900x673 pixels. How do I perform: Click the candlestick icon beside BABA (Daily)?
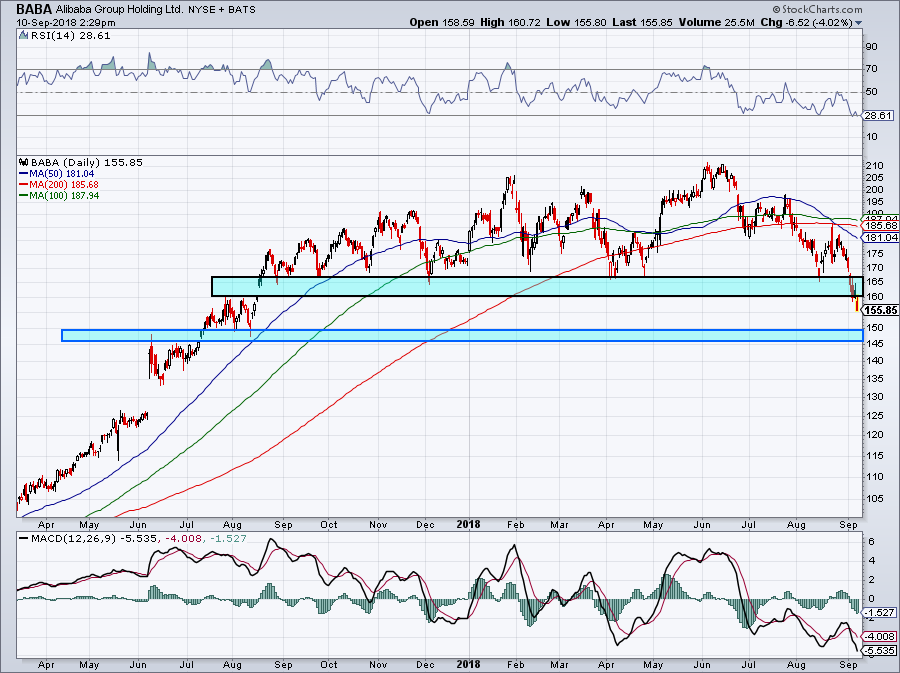coord(23,162)
